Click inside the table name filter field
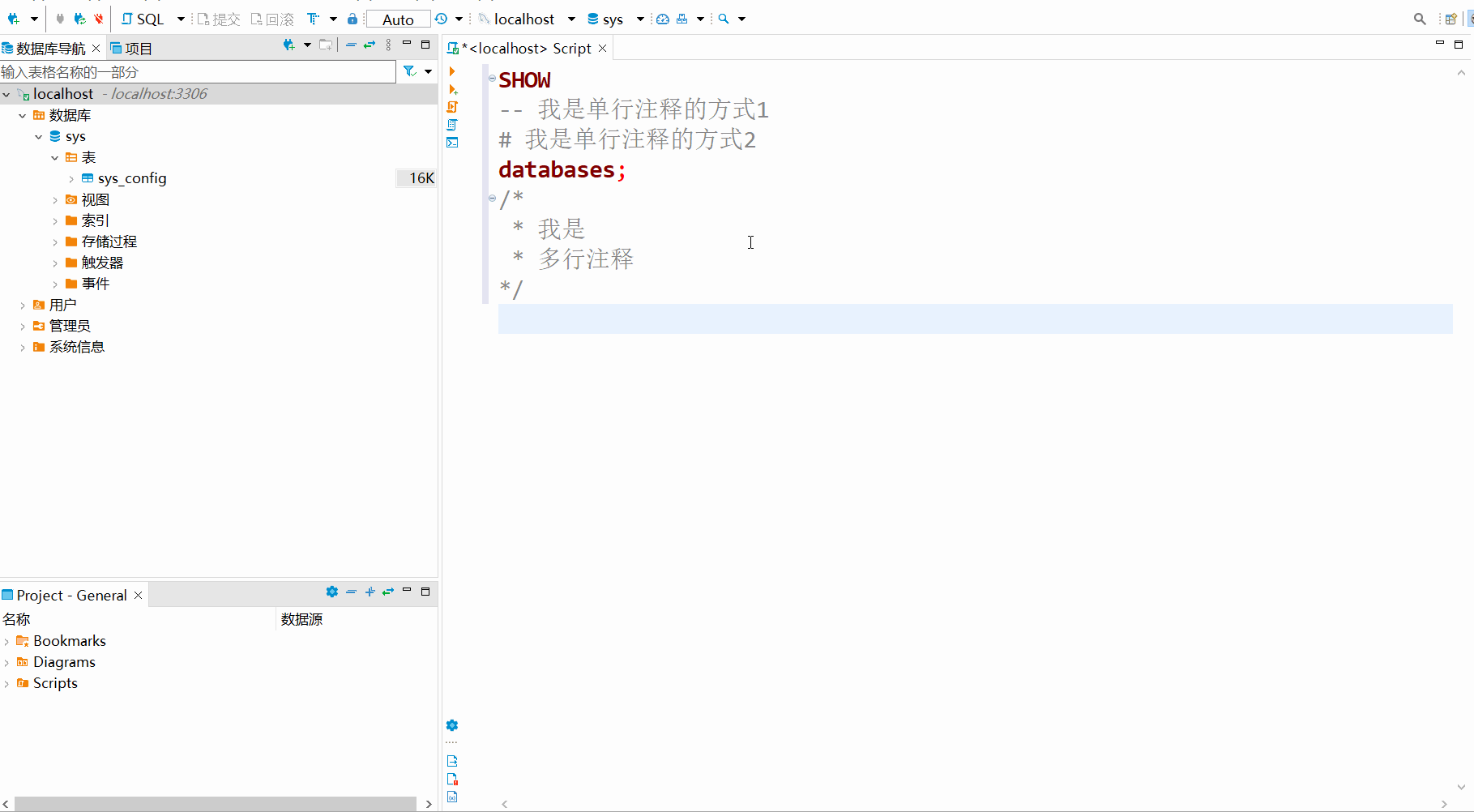This screenshot has width=1474, height=812. (x=194, y=71)
